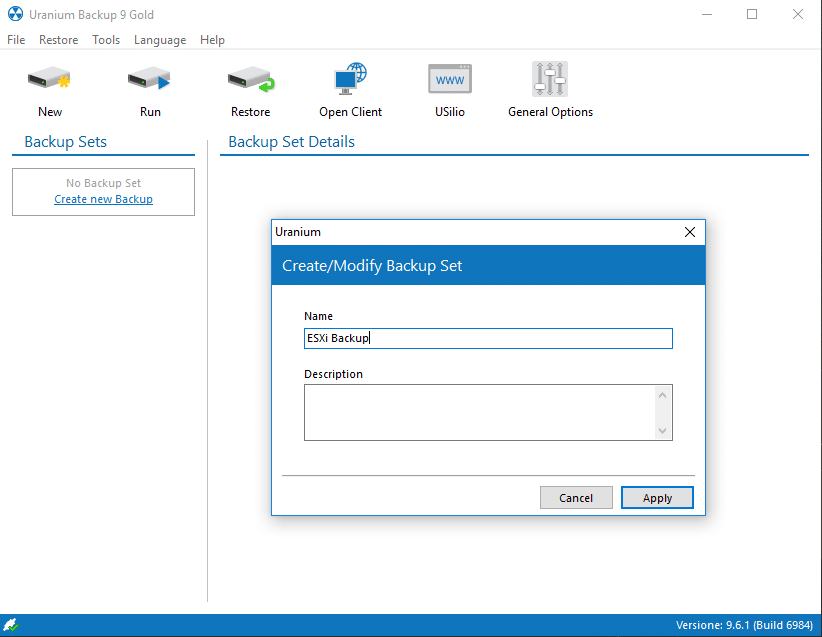Click the No Backup Set text
The height and width of the screenshot is (637, 822).
click(103, 183)
